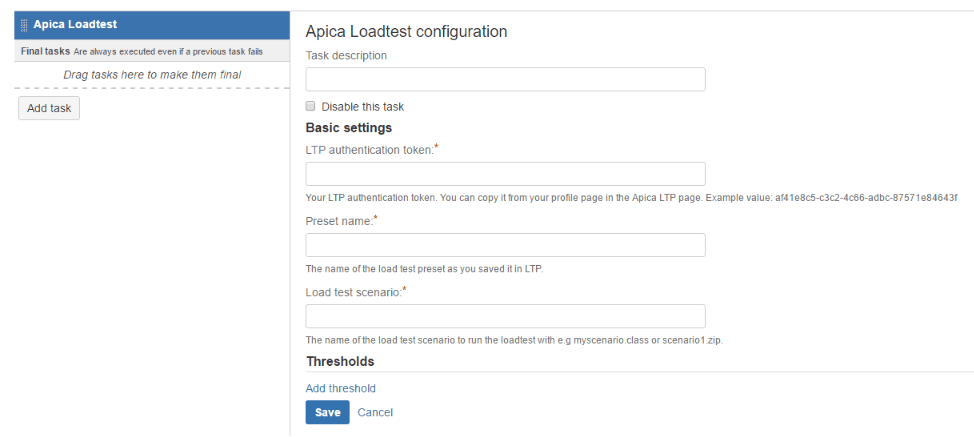The height and width of the screenshot is (437, 974).
Task: Focus the Task description text field
Action: coord(505,80)
